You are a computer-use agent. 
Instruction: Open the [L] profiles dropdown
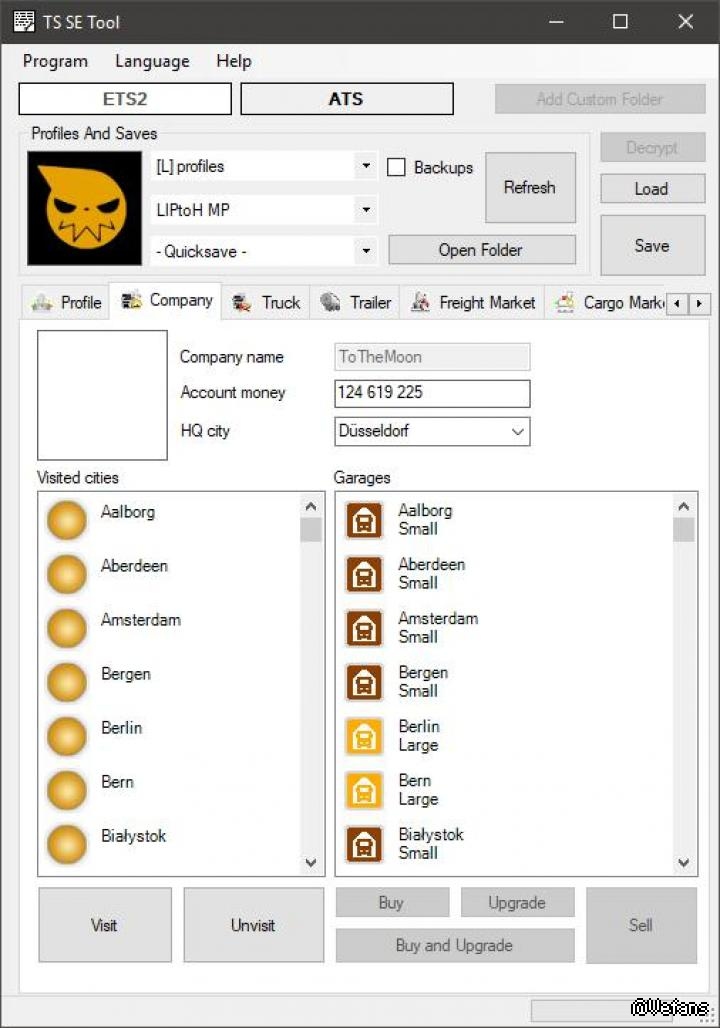click(x=366, y=166)
